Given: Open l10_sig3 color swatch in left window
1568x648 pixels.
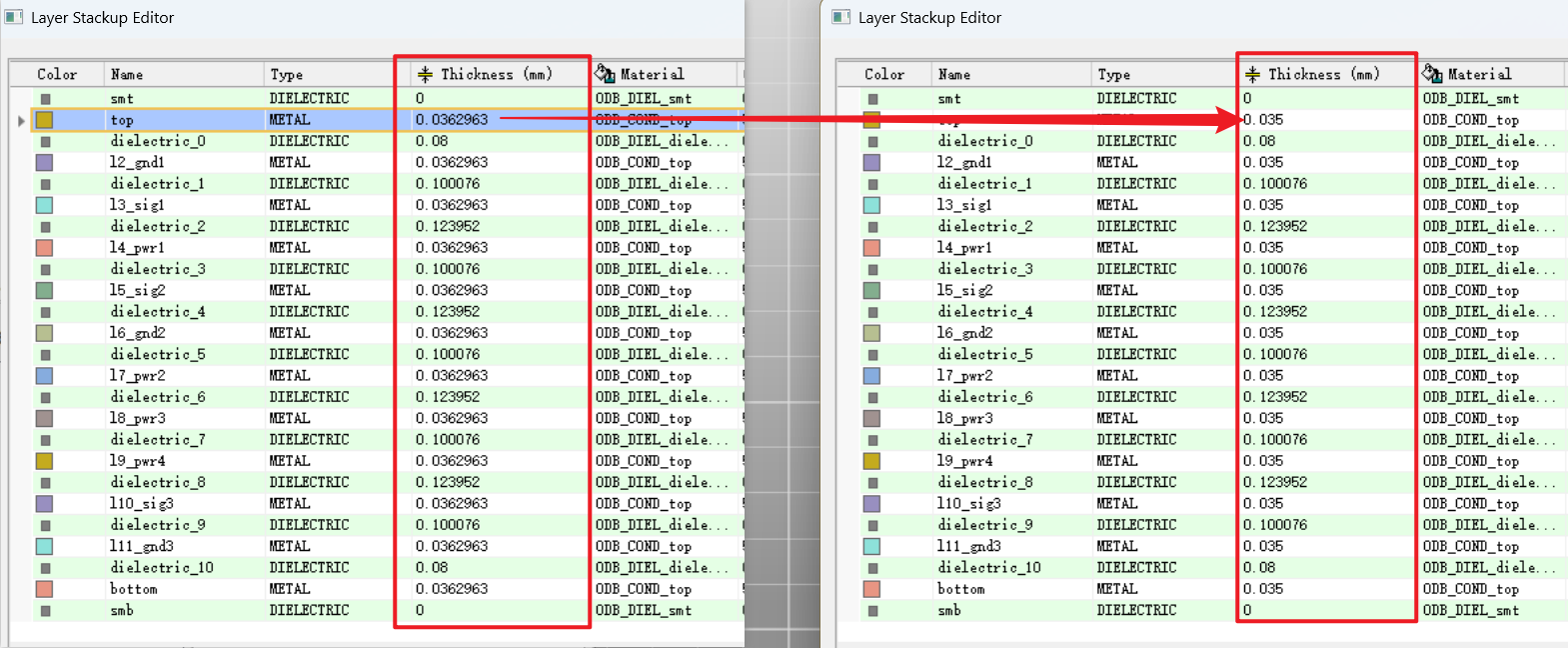Looking at the screenshot, I should 44,503.
